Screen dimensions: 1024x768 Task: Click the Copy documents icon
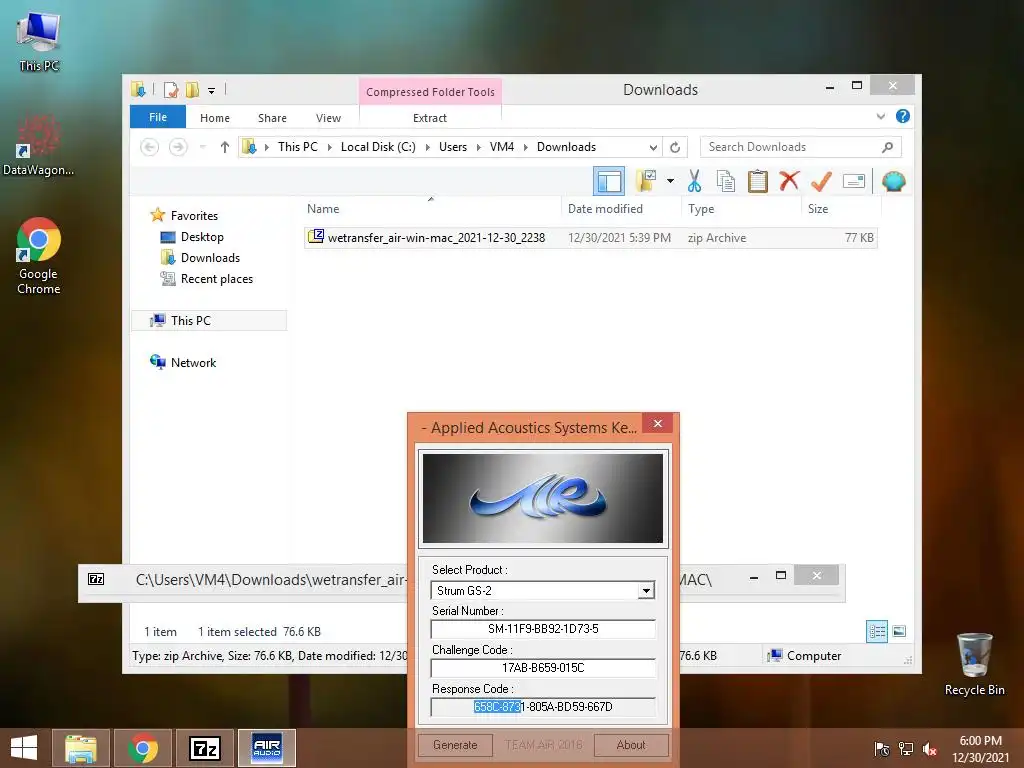726,181
